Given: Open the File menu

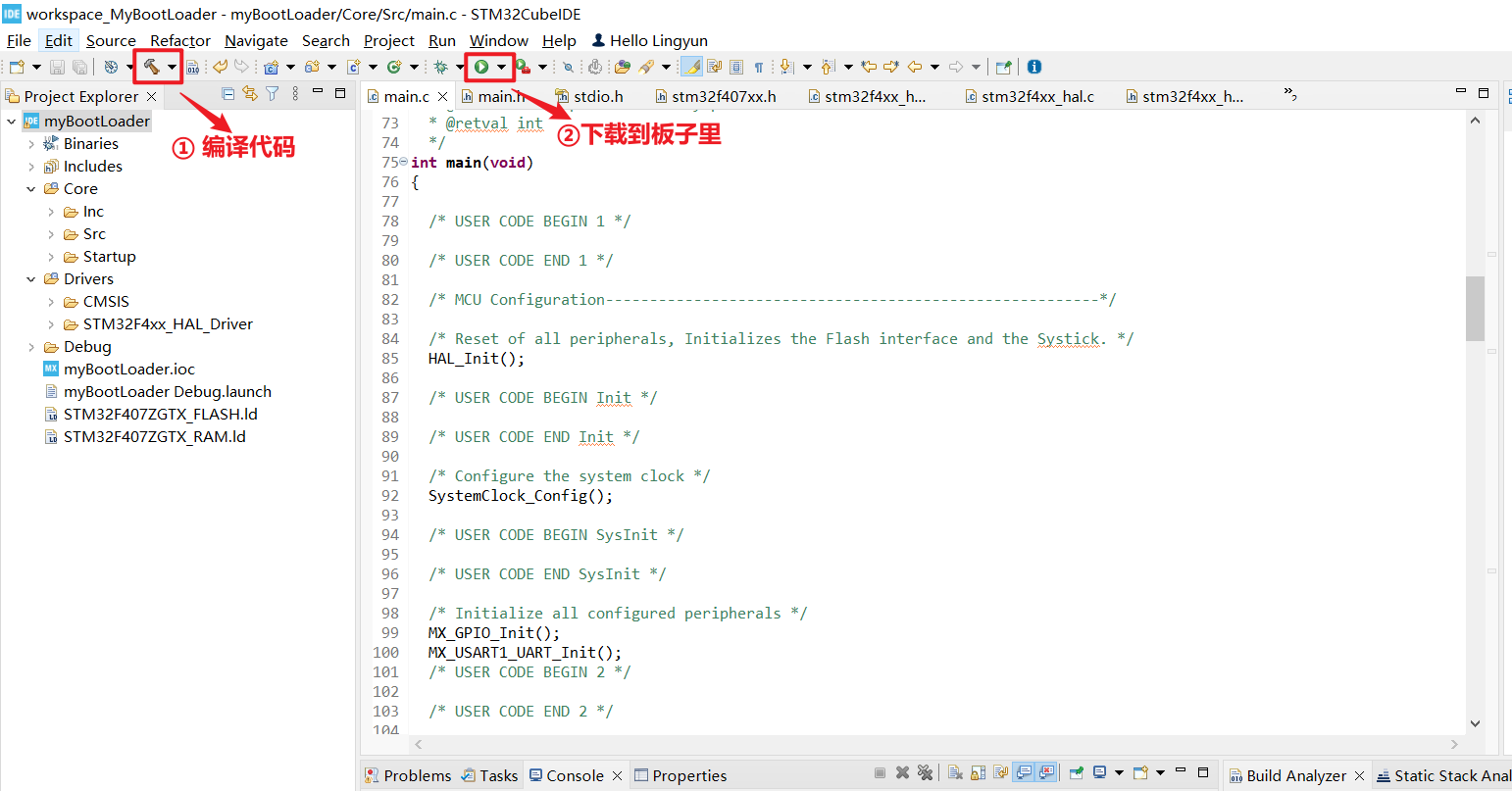Looking at the screenshot, I should tap(19, 40).
